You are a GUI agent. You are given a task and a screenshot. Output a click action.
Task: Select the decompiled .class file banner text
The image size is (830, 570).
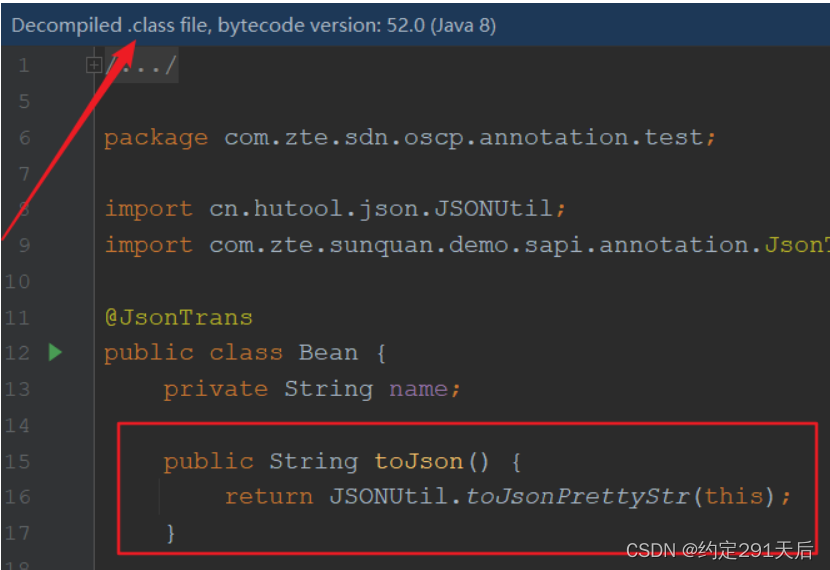coord(254,25)
